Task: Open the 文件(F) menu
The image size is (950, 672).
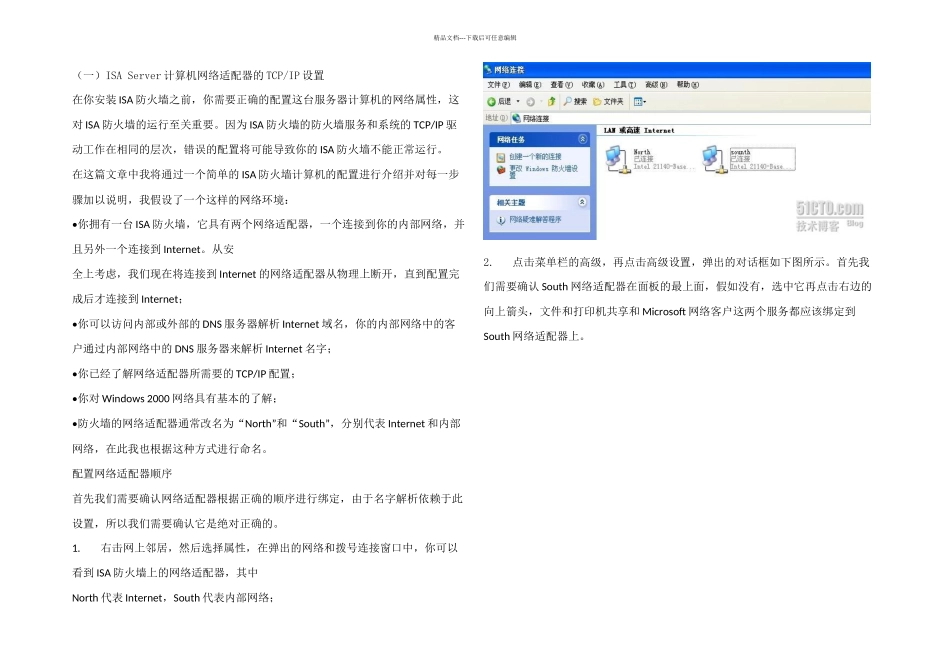Action: (498, 85)
